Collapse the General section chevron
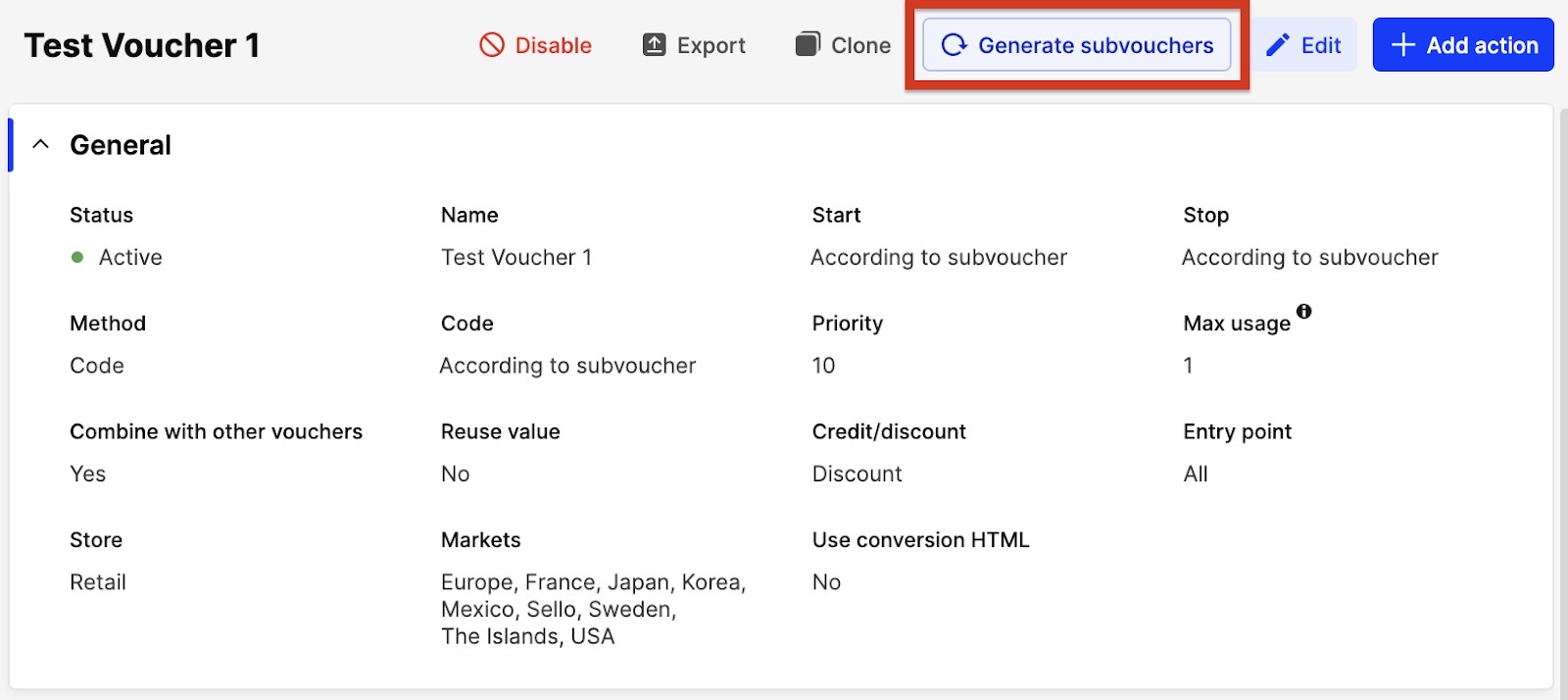Screen dimensions: 1568x700 pos(40,145)
